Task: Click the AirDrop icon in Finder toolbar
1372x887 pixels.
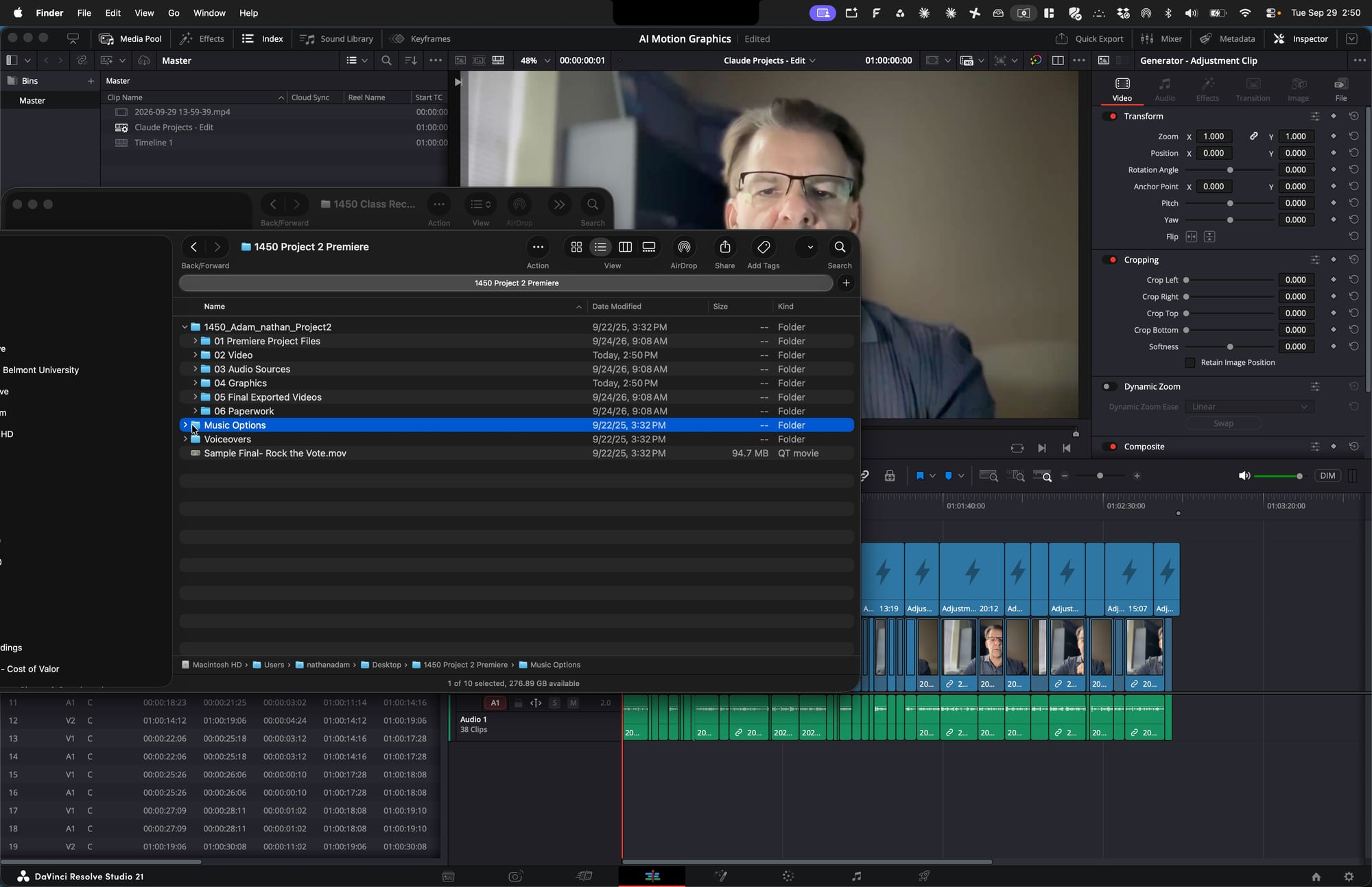Action: tap(684, 247)
